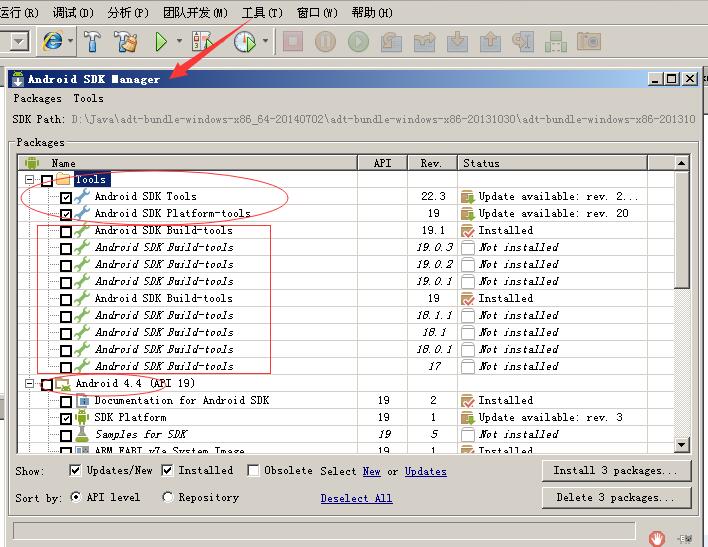The height and width of the screenshot is (547, 708).
Task: Toggle the Installed show checkbox
Action: pos(168,470)
